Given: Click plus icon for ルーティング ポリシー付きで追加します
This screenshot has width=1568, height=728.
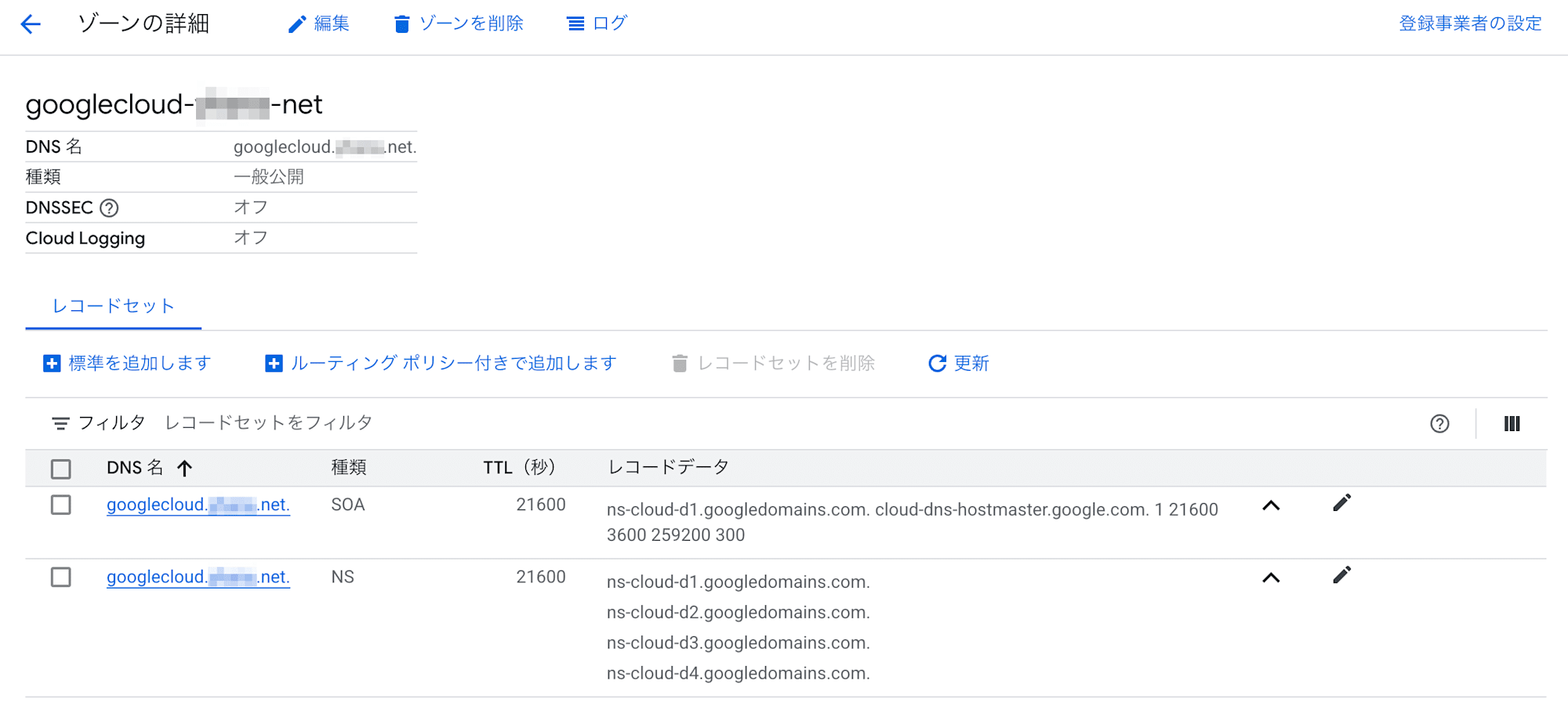Looking at the screenshot, I should [274, 364].
